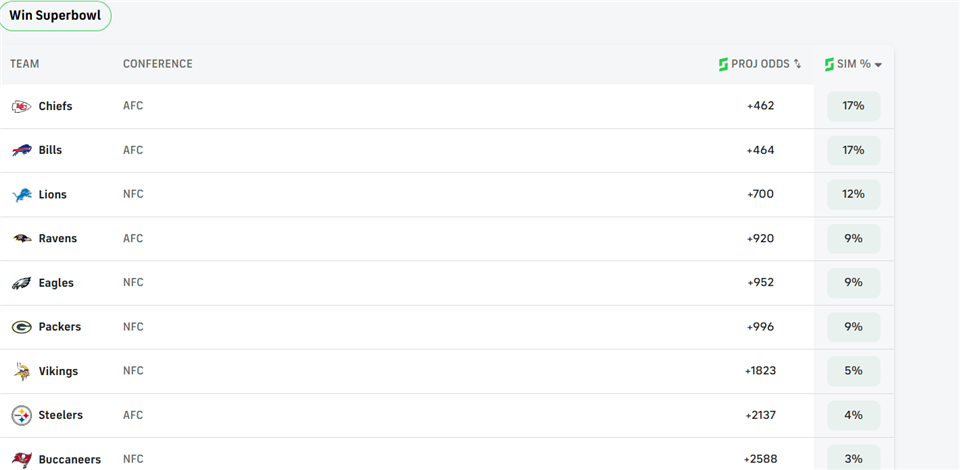The image size is (960, 470).
Task: Click the Lions team logo
Action: (21, 195)
